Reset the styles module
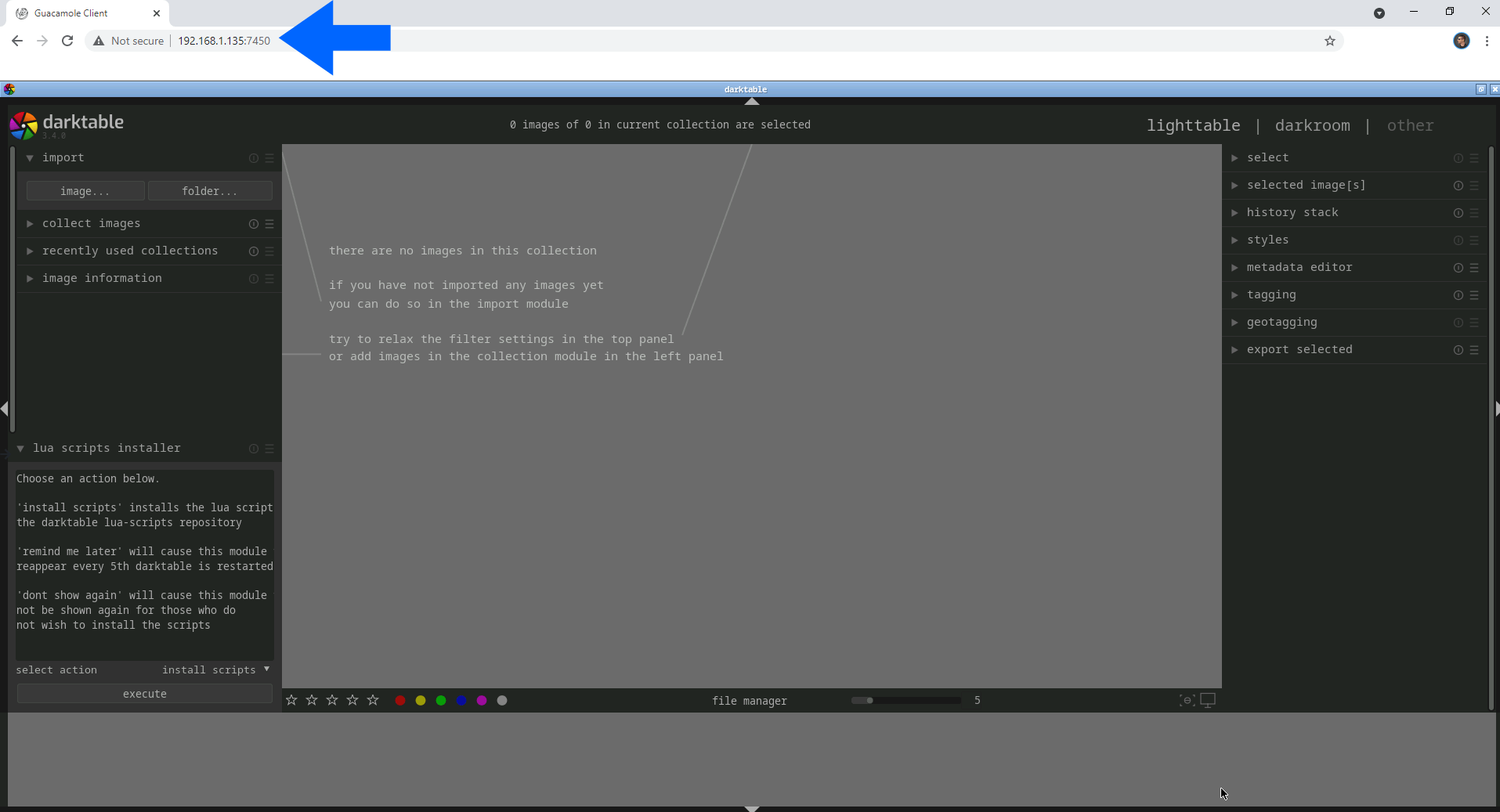Screen dimensions: 1500x812 [x=1458, y=240]
